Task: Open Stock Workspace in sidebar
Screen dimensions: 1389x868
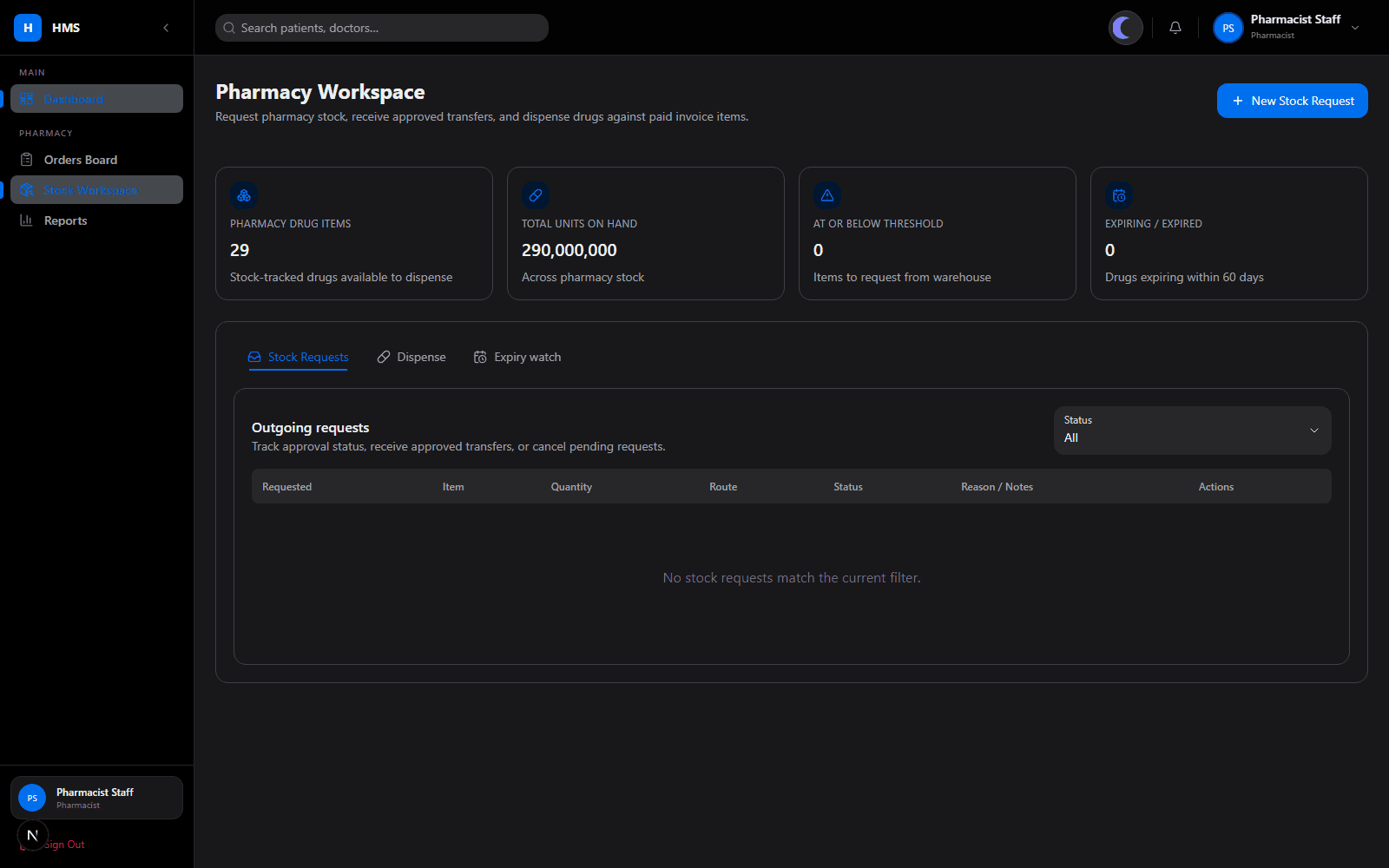Action: coord(96,190)
